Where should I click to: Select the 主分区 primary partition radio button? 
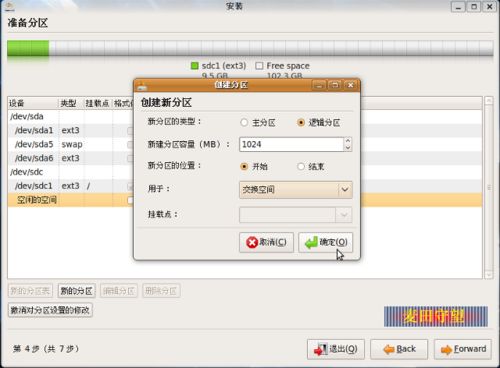point(244,123)
